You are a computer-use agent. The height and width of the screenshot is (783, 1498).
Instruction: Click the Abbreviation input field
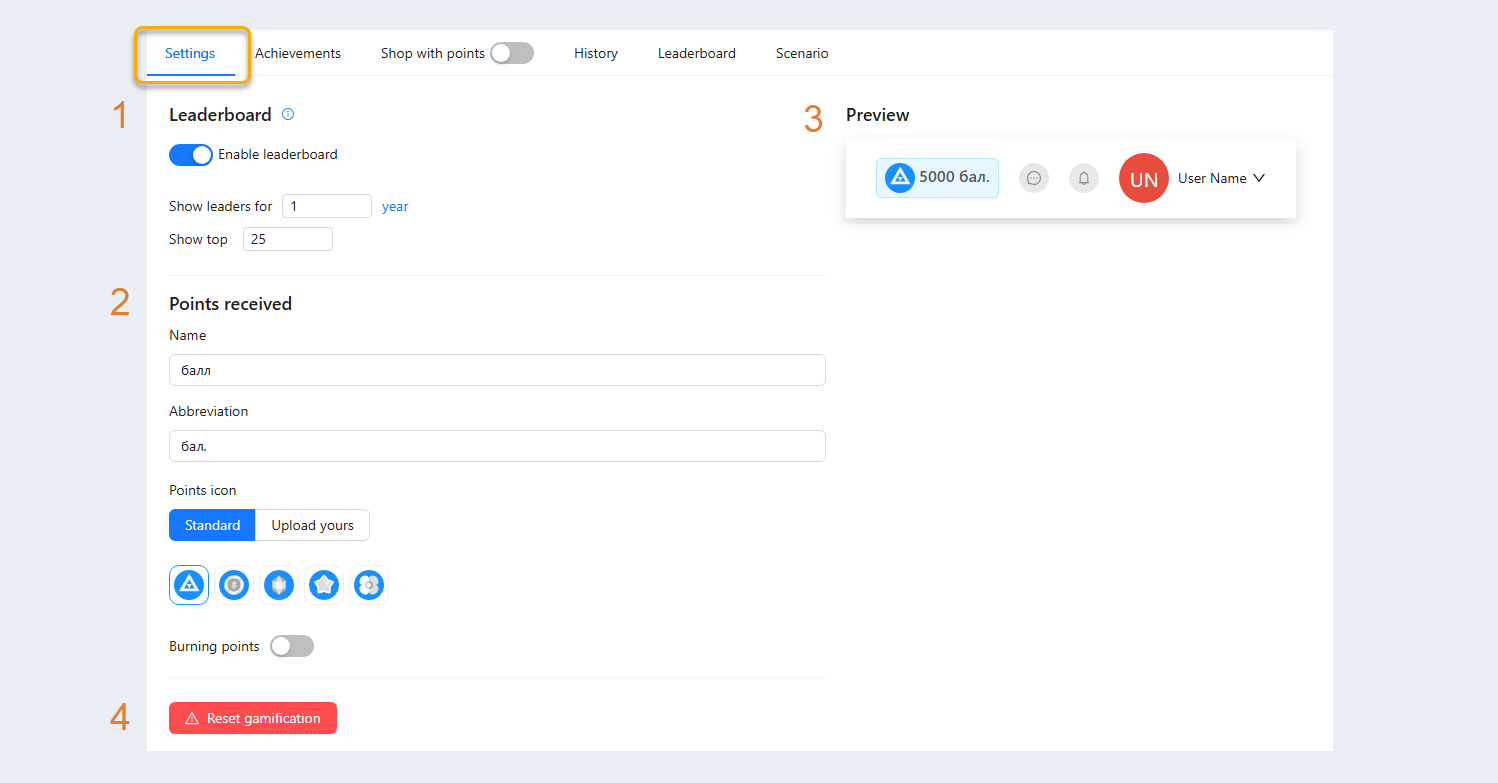(x=497, y=446)
